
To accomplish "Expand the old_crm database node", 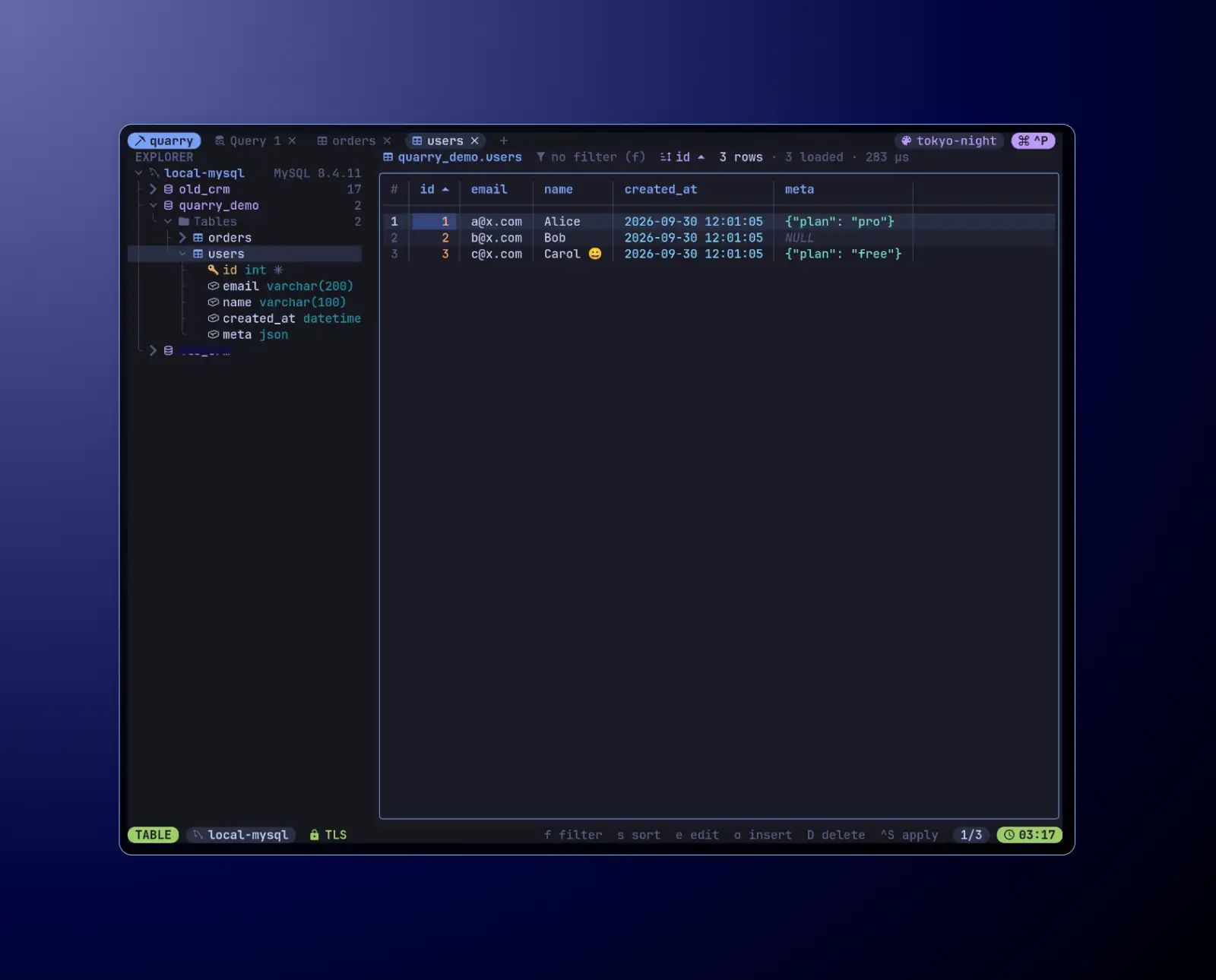I will (154, 189).
